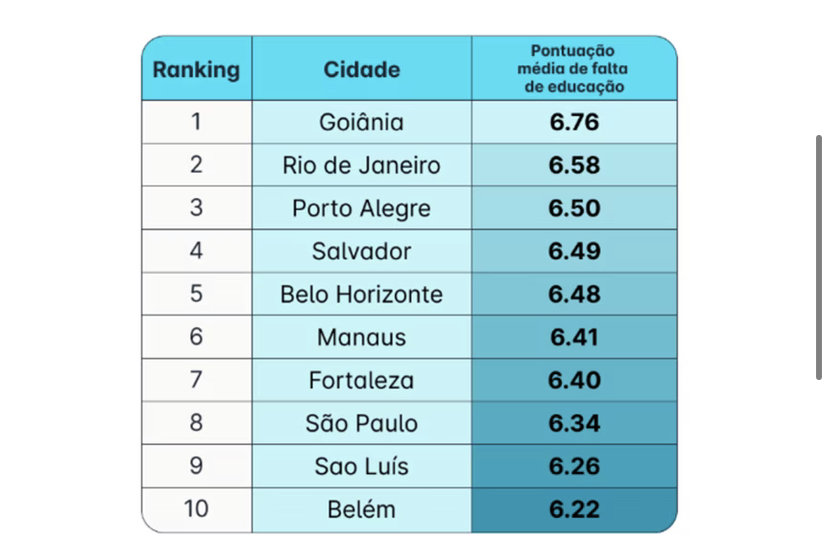Select the Salvador row's city cell

361,251
